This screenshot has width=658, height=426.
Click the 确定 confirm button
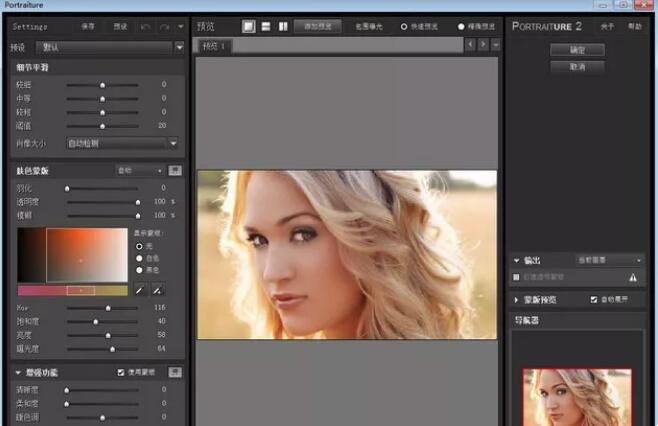578,49
